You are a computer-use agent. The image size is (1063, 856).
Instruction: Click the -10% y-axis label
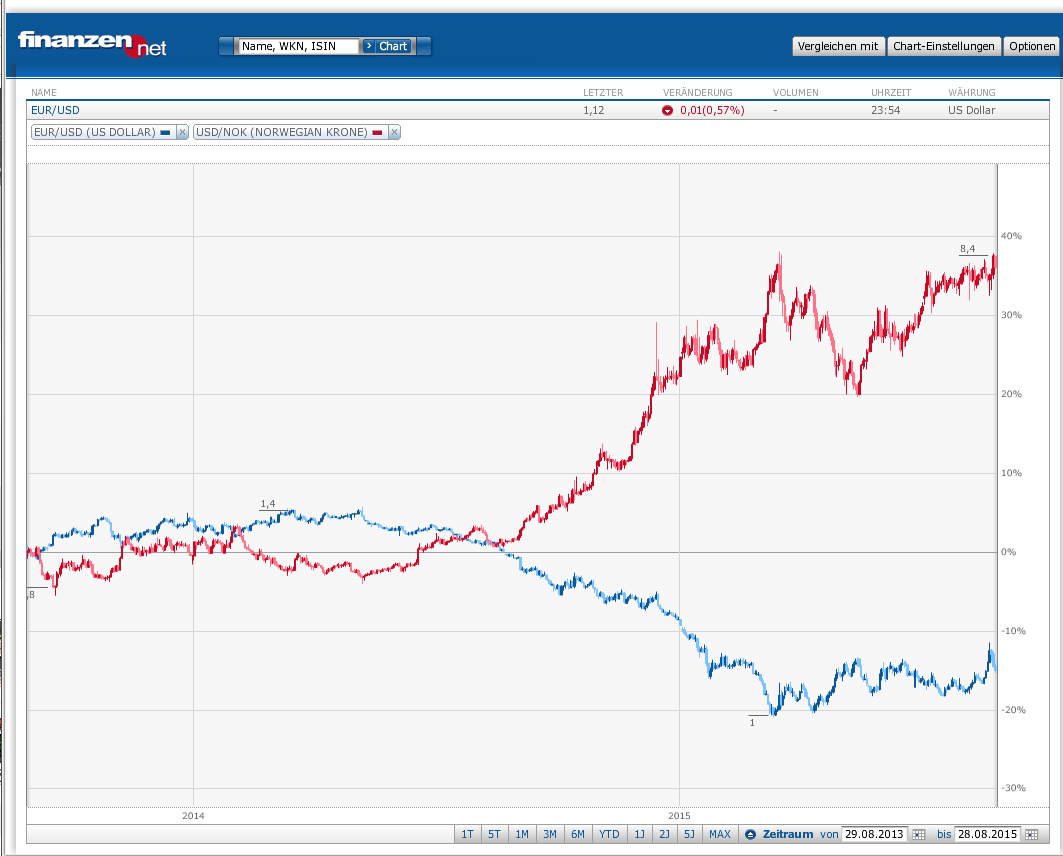pos(1013,631)
